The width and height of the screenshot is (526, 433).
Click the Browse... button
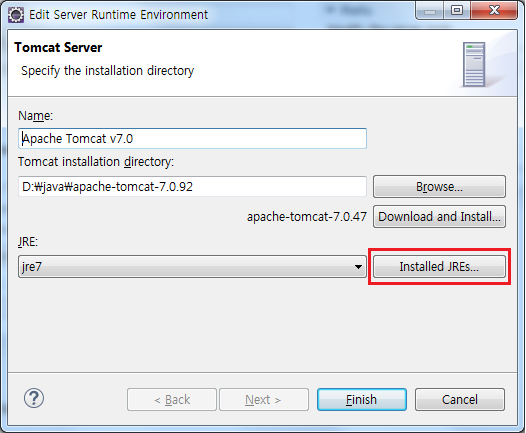[439, 186]
